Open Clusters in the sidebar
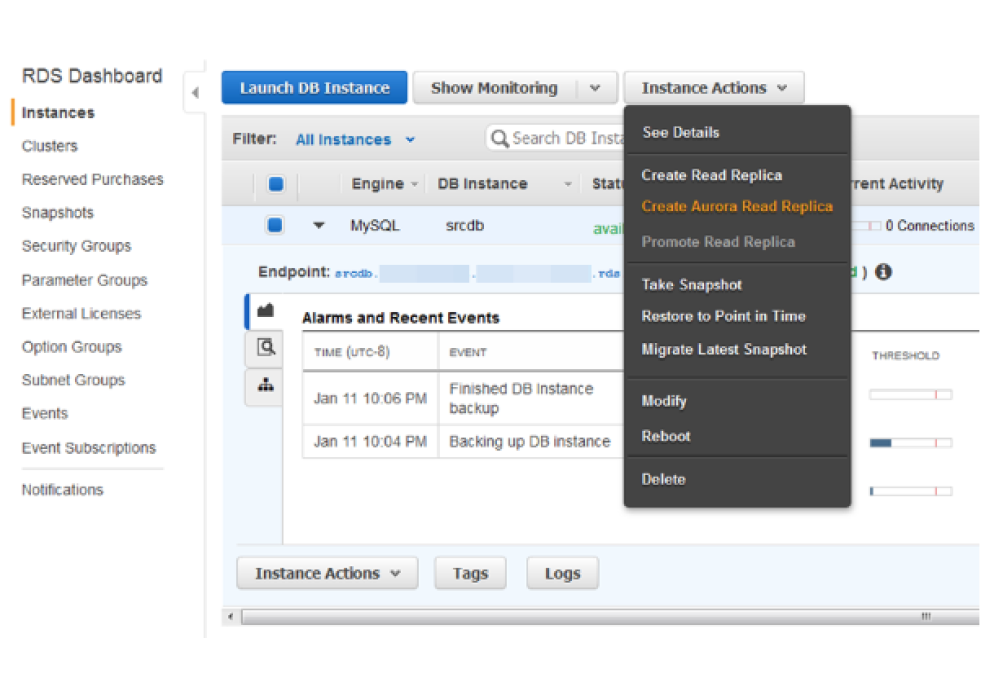Image resolution: width=1000 pixels, height=693 pixels. click(50, 146)
